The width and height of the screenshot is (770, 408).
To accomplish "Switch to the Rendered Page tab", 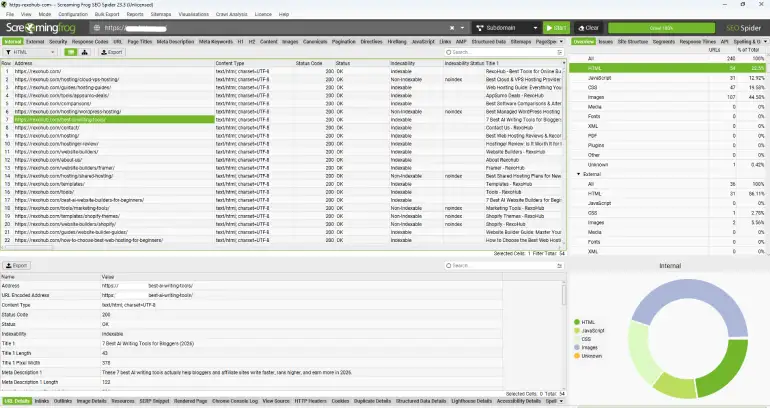I will pyautogui.click(x=191, y=401).
